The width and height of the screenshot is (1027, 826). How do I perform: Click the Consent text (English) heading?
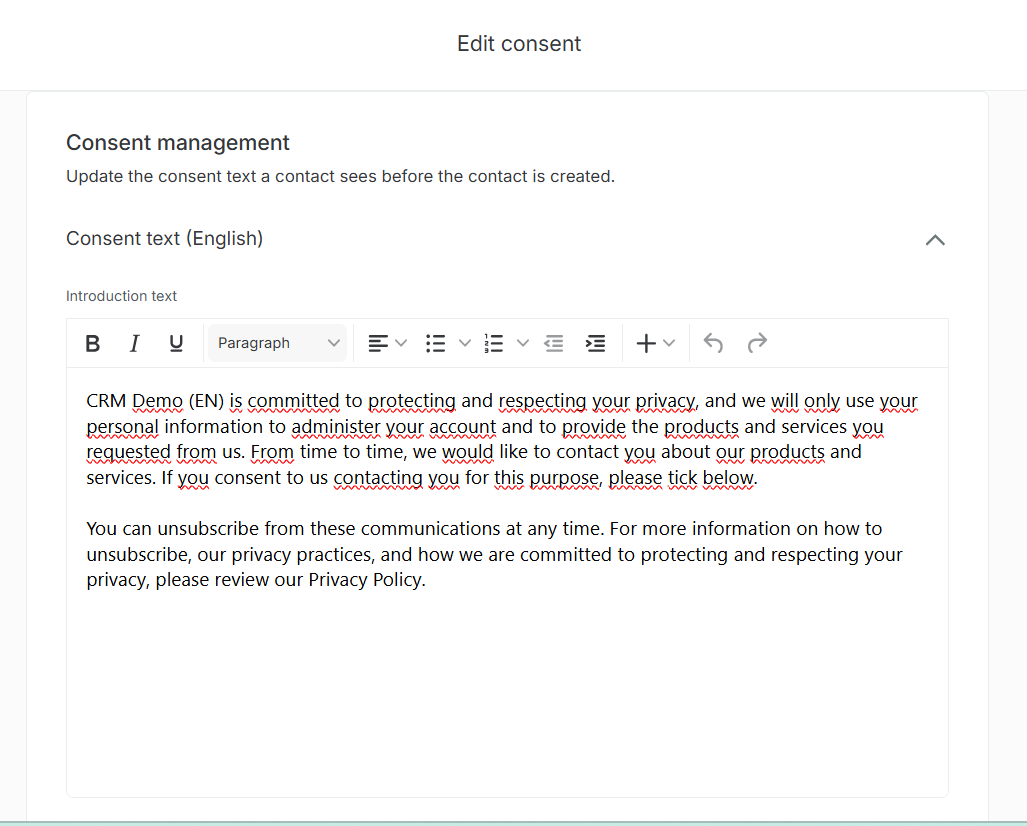(x=165, y=239)
